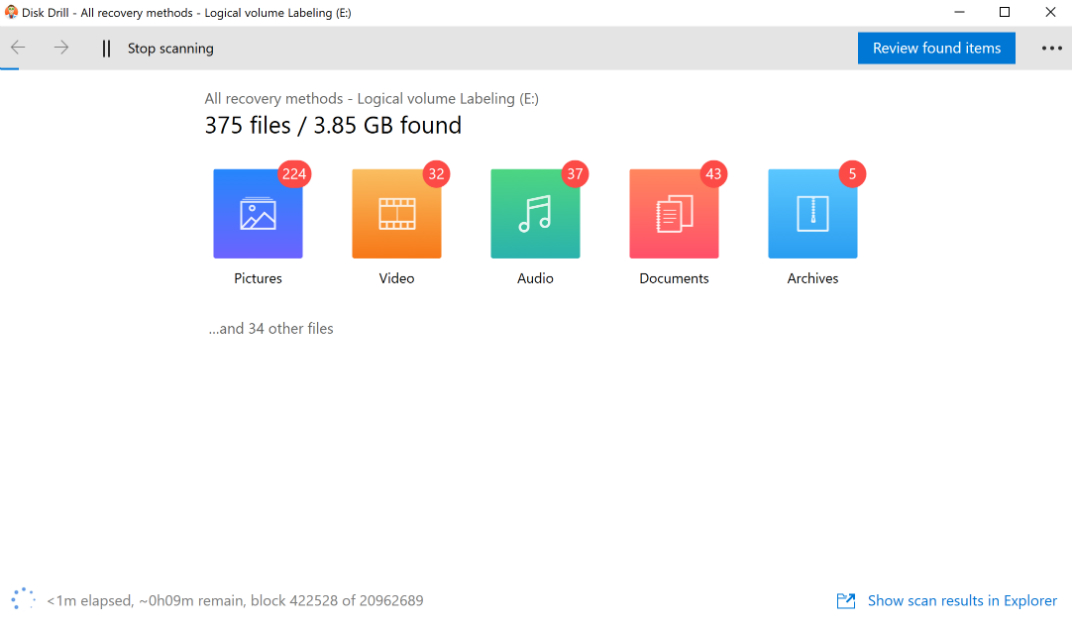Click '...and 34 other files' text
This screenshot has width=1072, height=624.
271,329
